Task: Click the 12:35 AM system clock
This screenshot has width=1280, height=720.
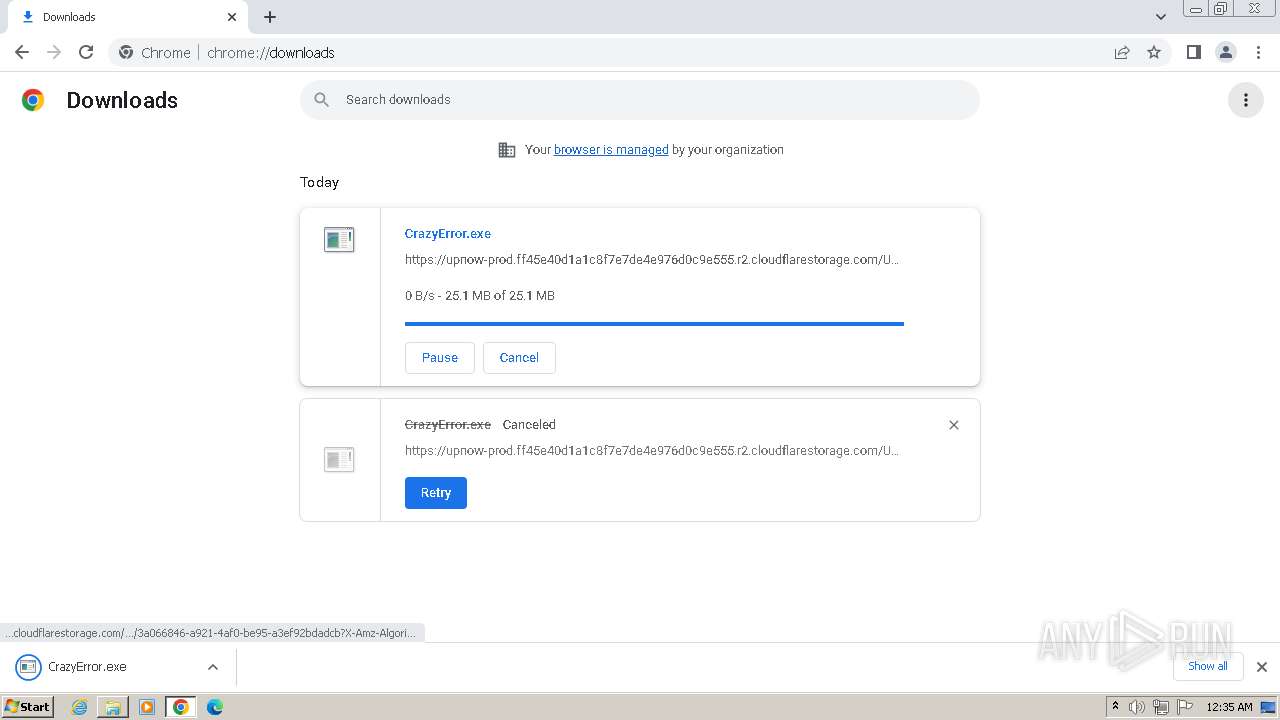Action: coord(1229,707)
